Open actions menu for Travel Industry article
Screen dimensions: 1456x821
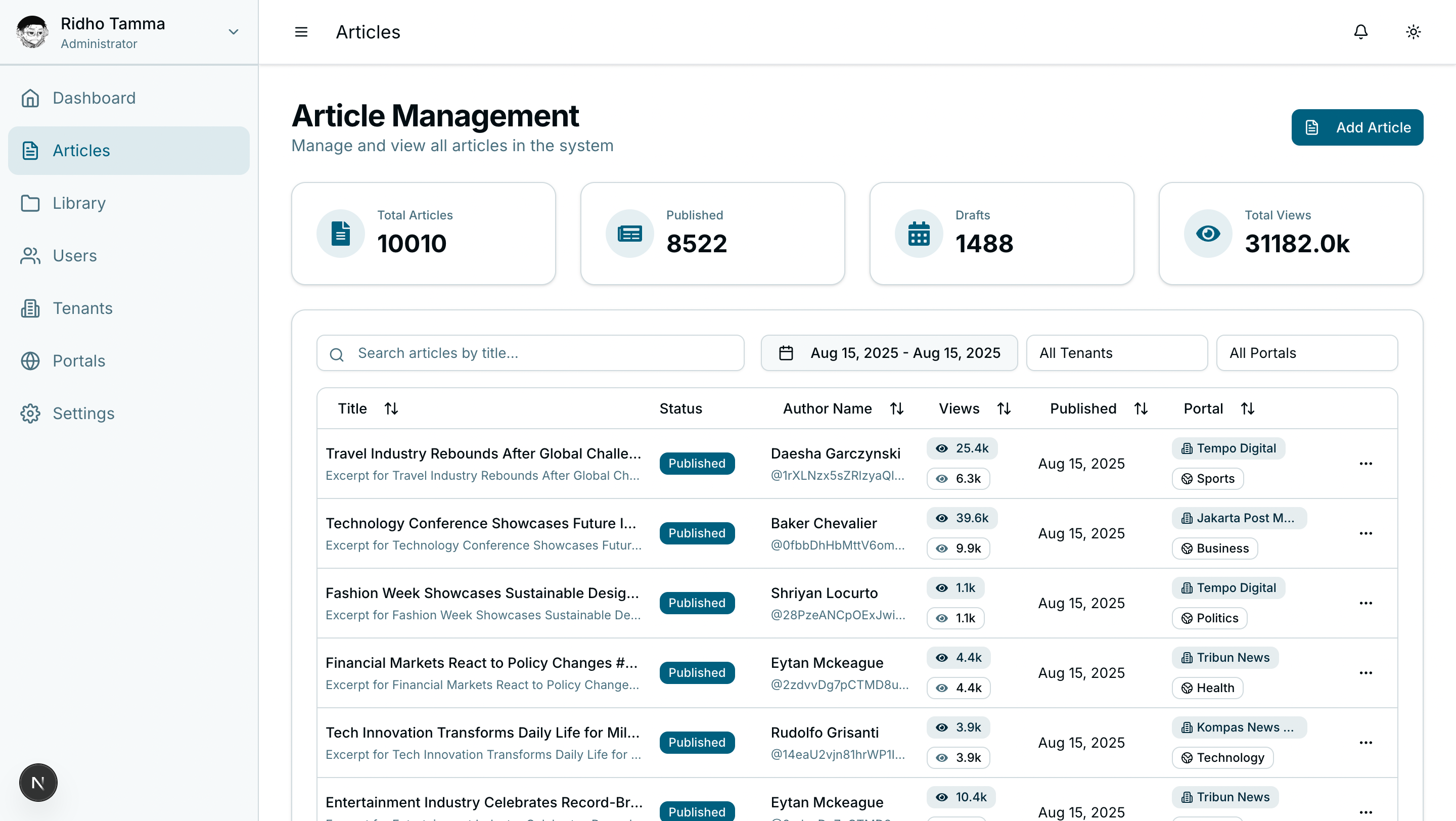pyautogui.click(x=1366, y=464)
